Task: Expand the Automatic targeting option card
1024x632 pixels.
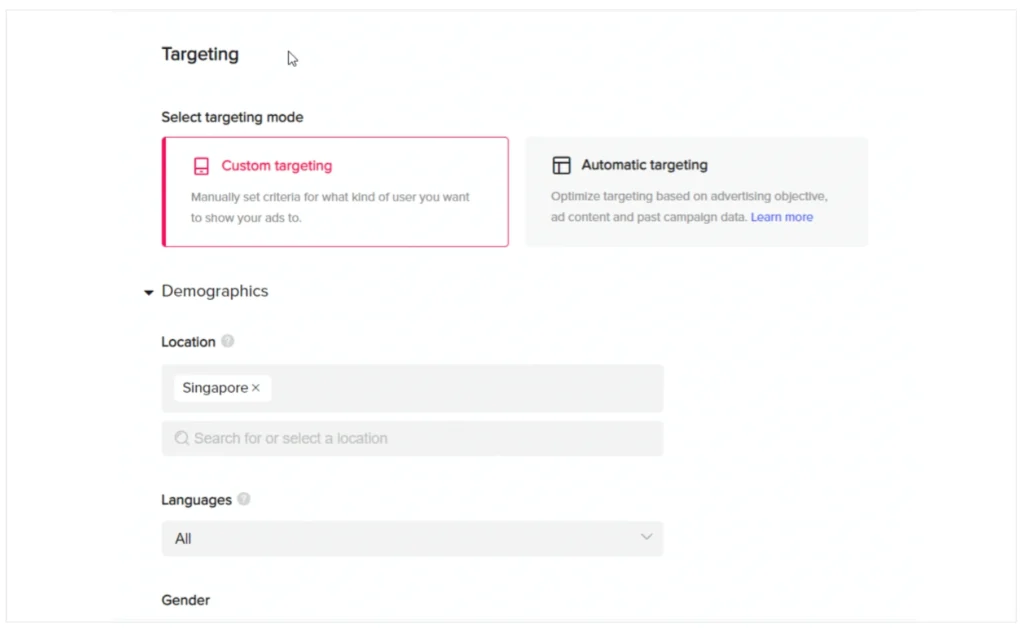Action: point(697,190)
